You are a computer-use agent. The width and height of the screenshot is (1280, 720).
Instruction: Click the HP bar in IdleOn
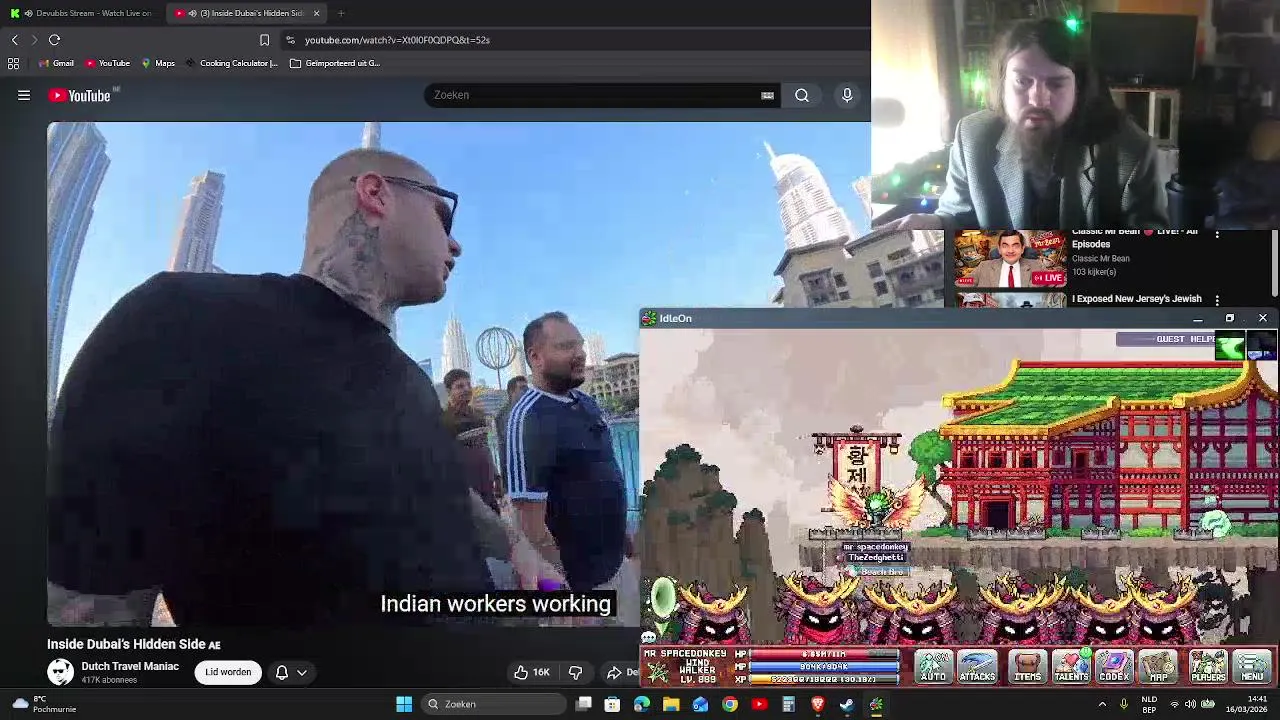(x=823, y=654)
